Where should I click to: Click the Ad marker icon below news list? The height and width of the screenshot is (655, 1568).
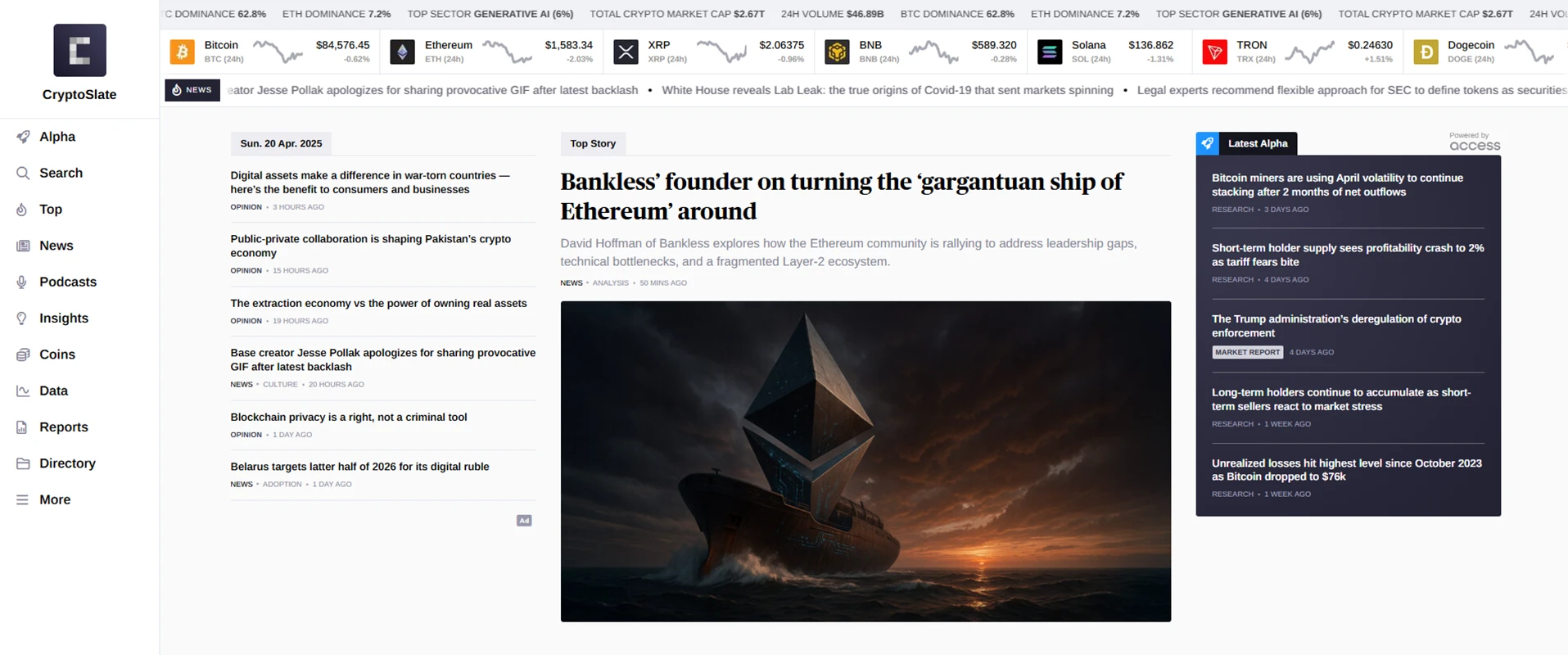[524, 521]
